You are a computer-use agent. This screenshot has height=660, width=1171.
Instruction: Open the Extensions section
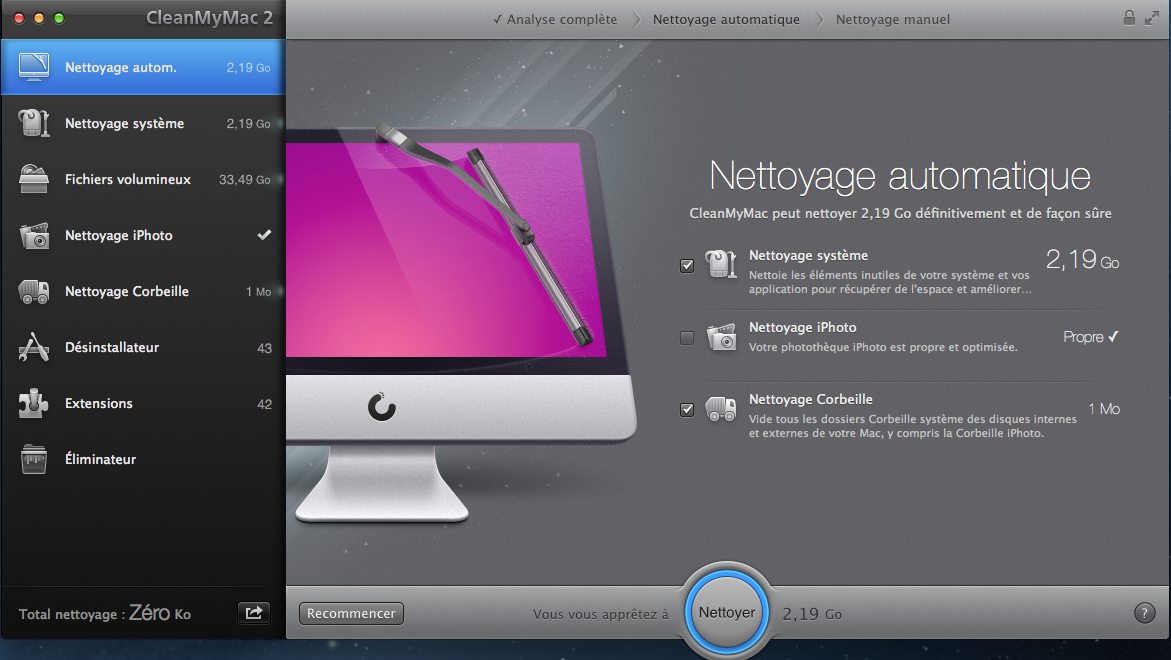pyautogui.click(x=143, y=403)
